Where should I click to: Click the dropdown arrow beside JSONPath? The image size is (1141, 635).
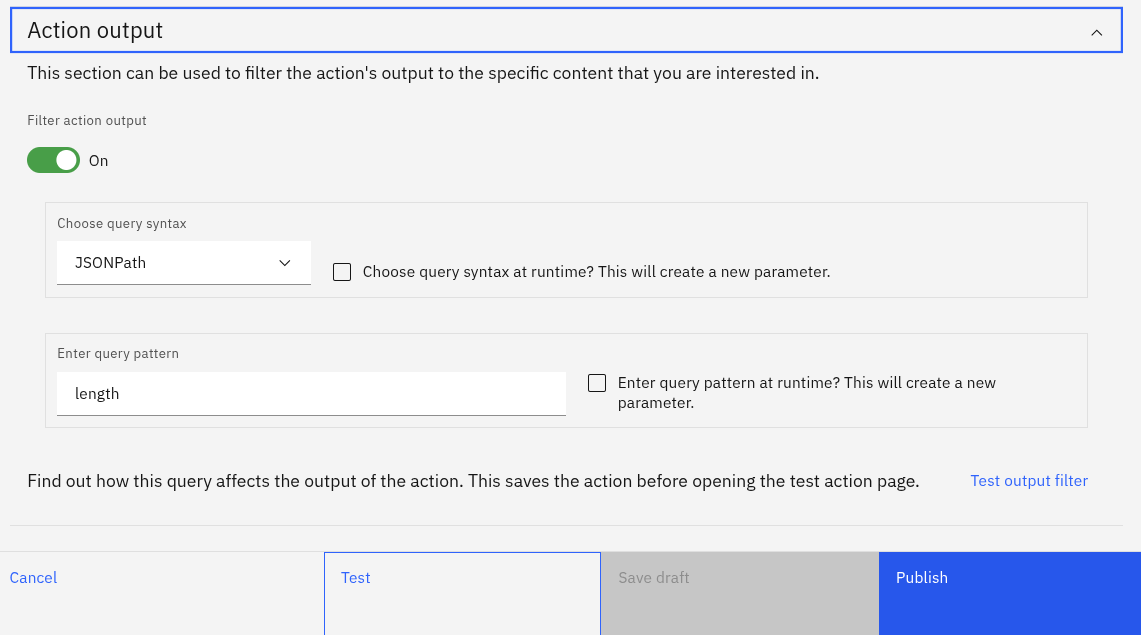click(x=285, y=263)
